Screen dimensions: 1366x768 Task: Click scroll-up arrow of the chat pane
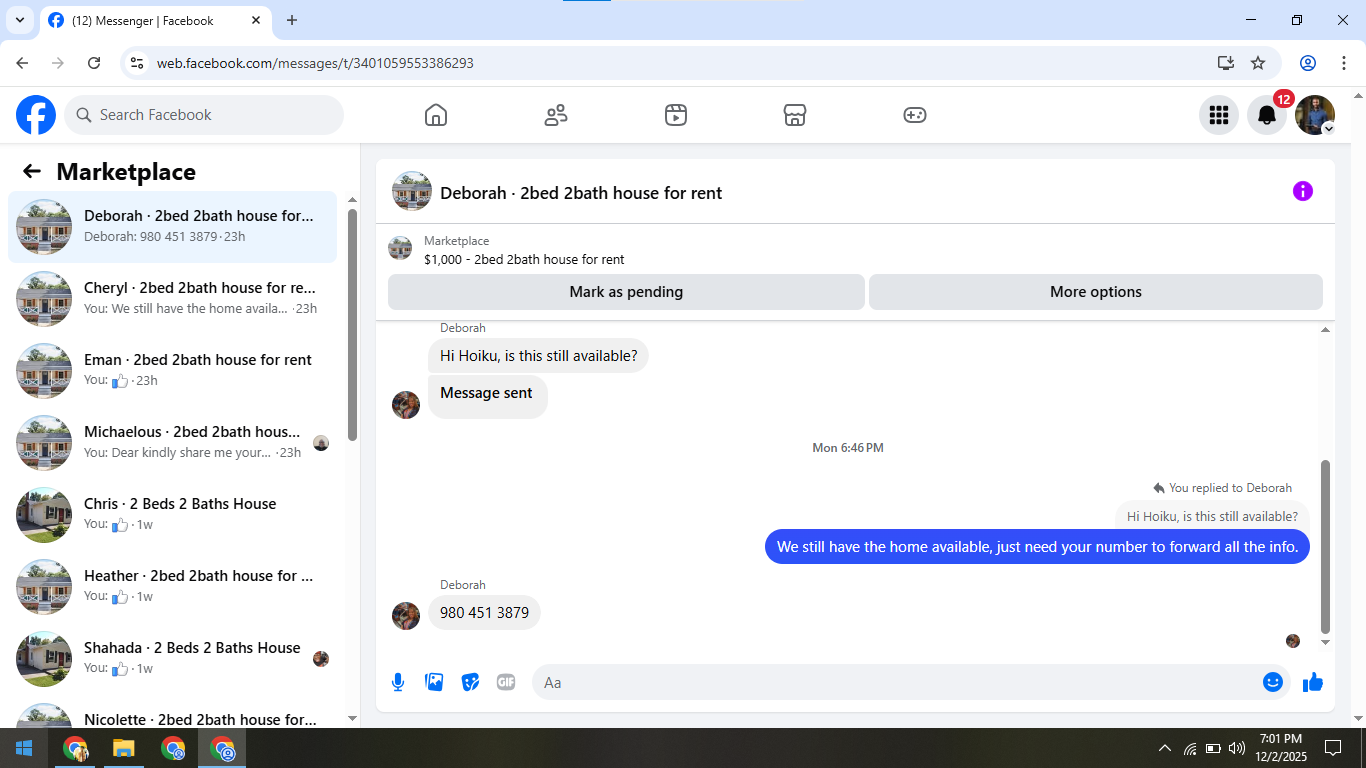(1326, 330)
